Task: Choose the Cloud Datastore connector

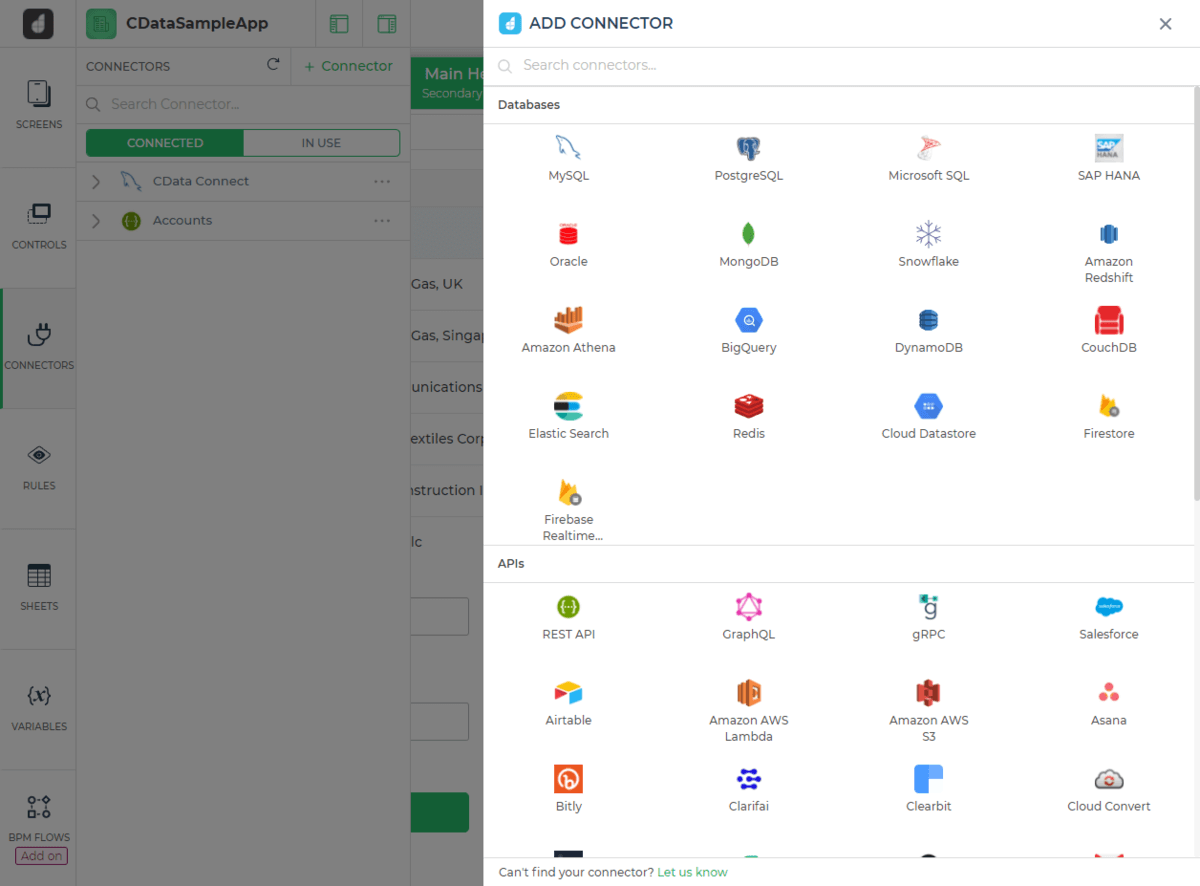Action: [928, 417]
